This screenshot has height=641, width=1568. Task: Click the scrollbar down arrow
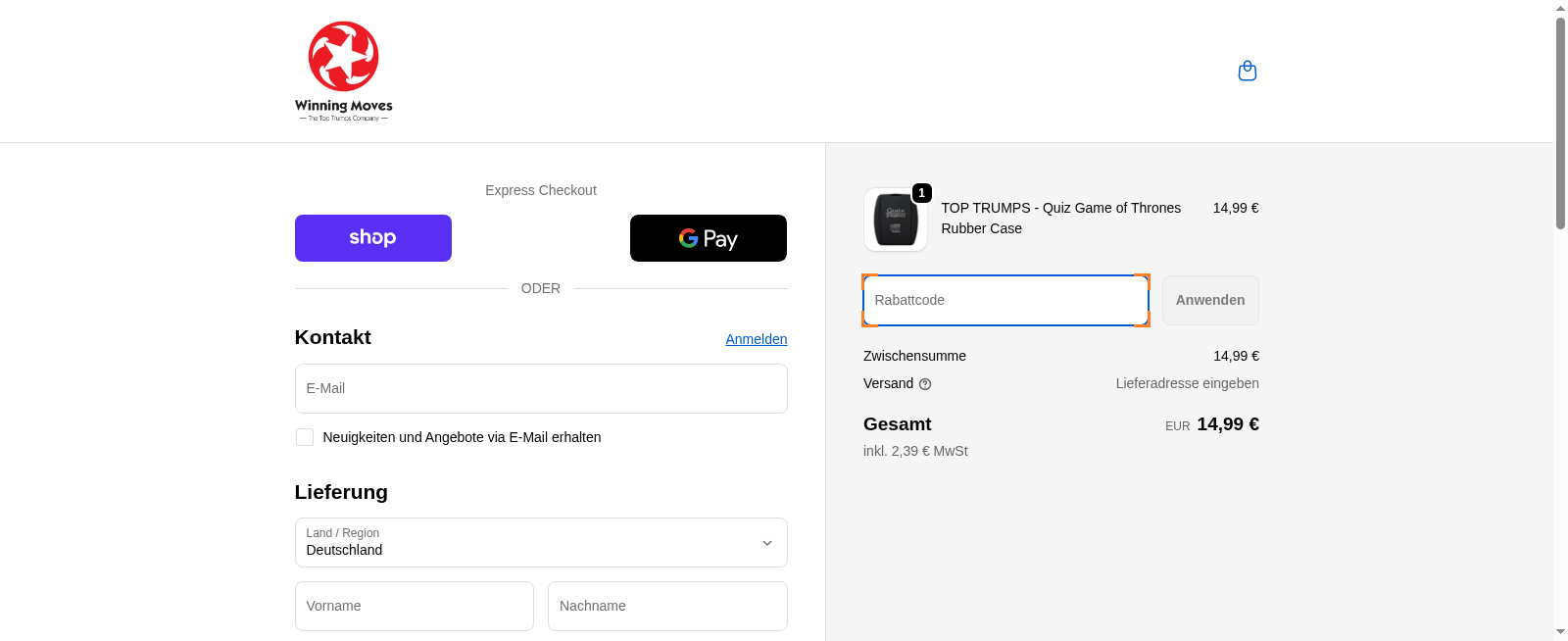tap(1560, 632)
